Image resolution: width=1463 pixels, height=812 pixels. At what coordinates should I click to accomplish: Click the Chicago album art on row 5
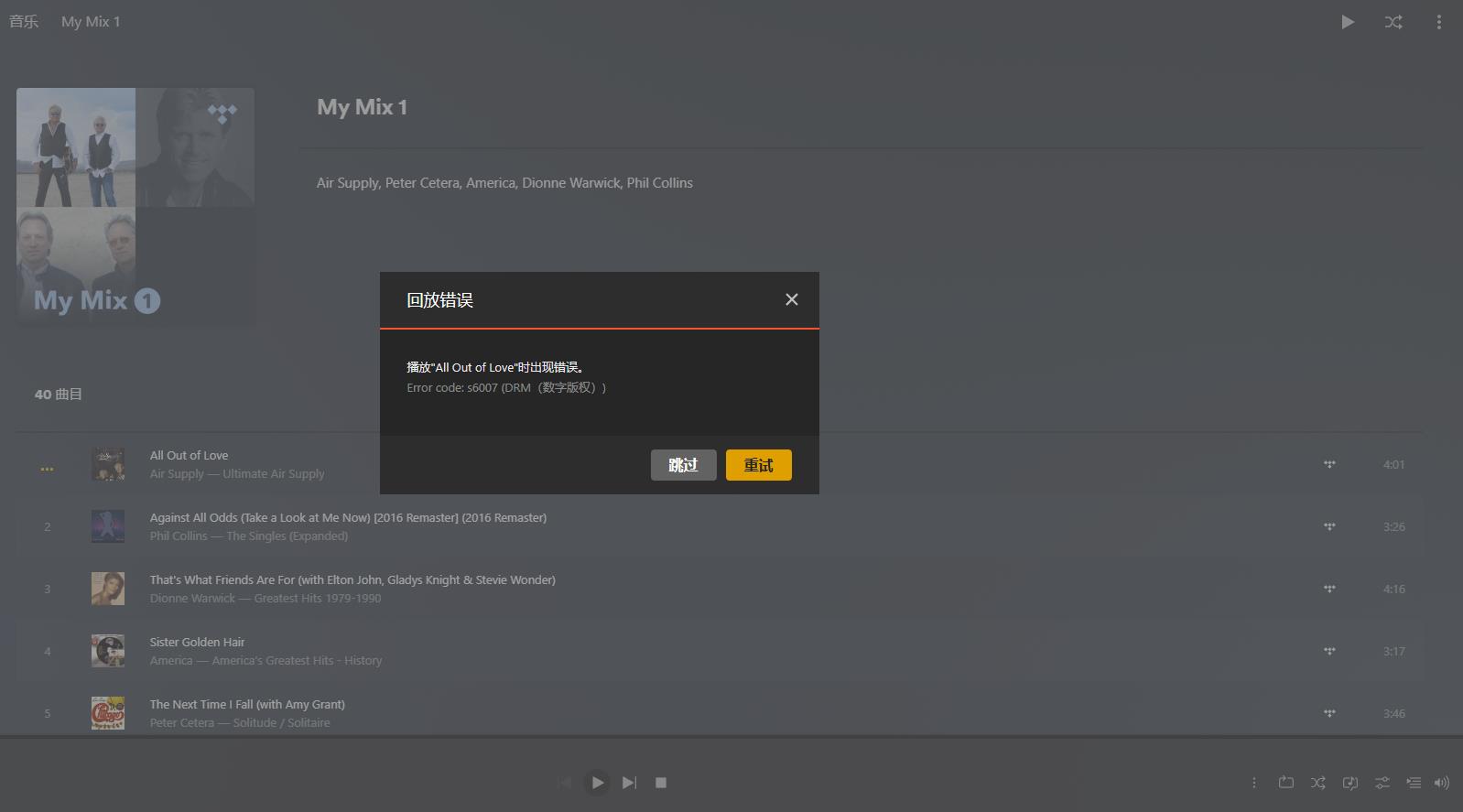click(108, 713)
